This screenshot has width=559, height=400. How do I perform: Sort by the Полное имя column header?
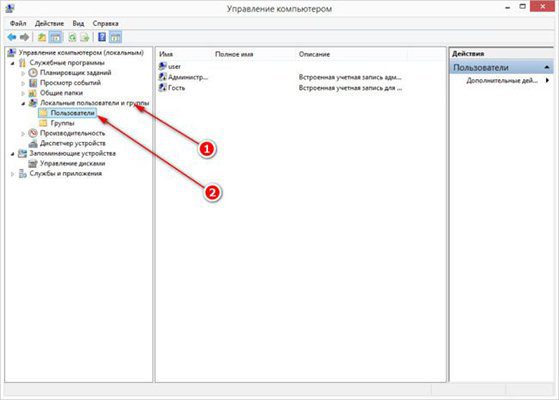[x=234, y=54]
